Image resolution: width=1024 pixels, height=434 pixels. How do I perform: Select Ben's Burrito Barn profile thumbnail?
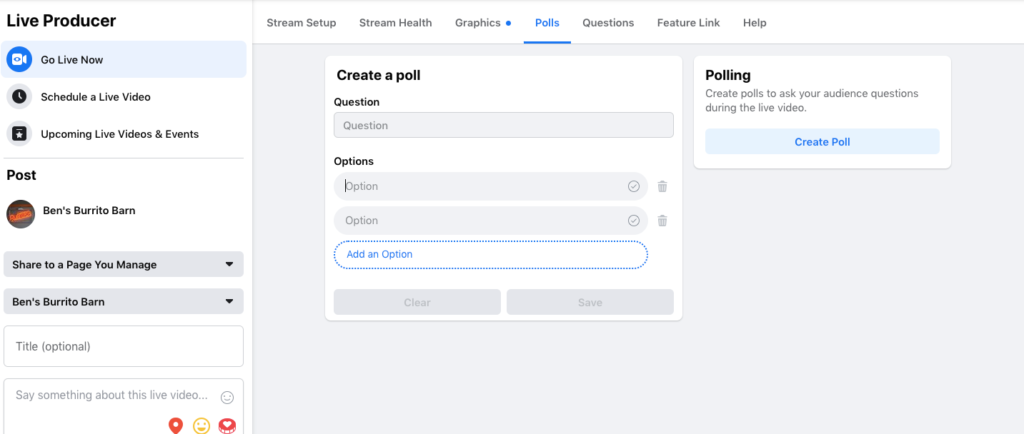20,213
